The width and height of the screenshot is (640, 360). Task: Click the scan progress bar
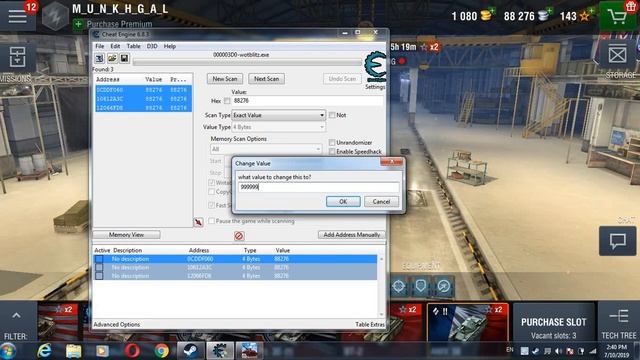247,62
